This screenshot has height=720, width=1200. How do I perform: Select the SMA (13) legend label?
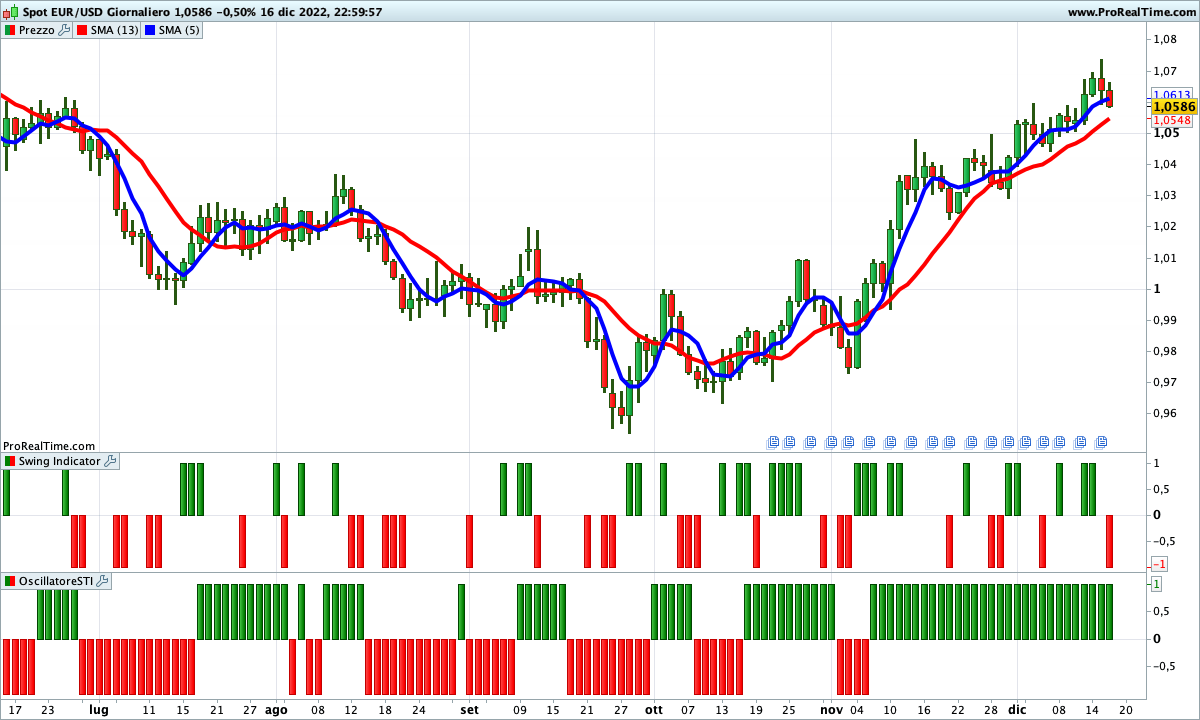[114, 30]
